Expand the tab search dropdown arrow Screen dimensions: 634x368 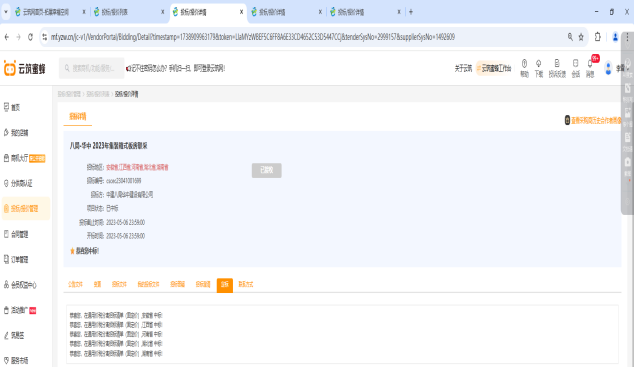point(6,12)
